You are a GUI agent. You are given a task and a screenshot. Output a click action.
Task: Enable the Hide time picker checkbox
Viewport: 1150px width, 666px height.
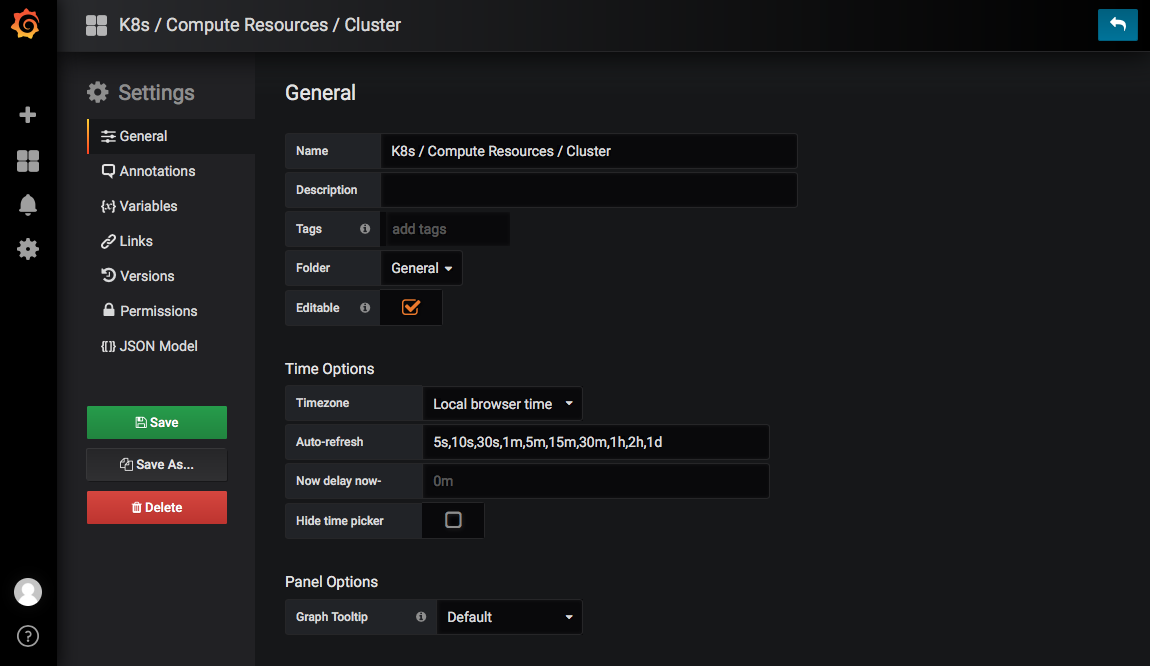453,520
